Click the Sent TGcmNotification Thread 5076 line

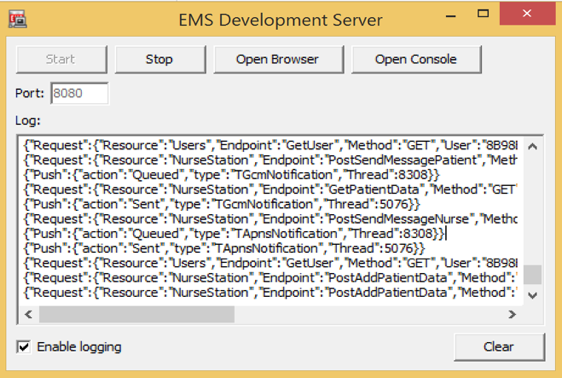pos(222,204)
